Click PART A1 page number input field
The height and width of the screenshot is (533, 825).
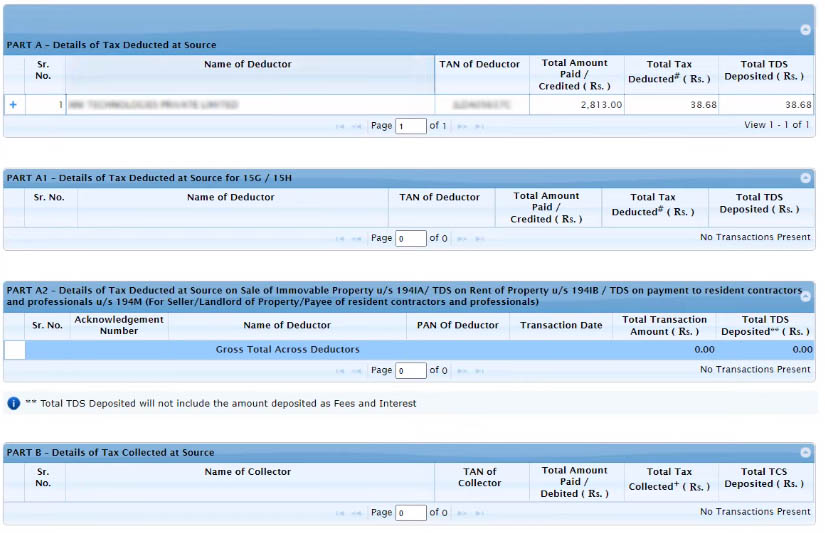(x=410, y=238)
